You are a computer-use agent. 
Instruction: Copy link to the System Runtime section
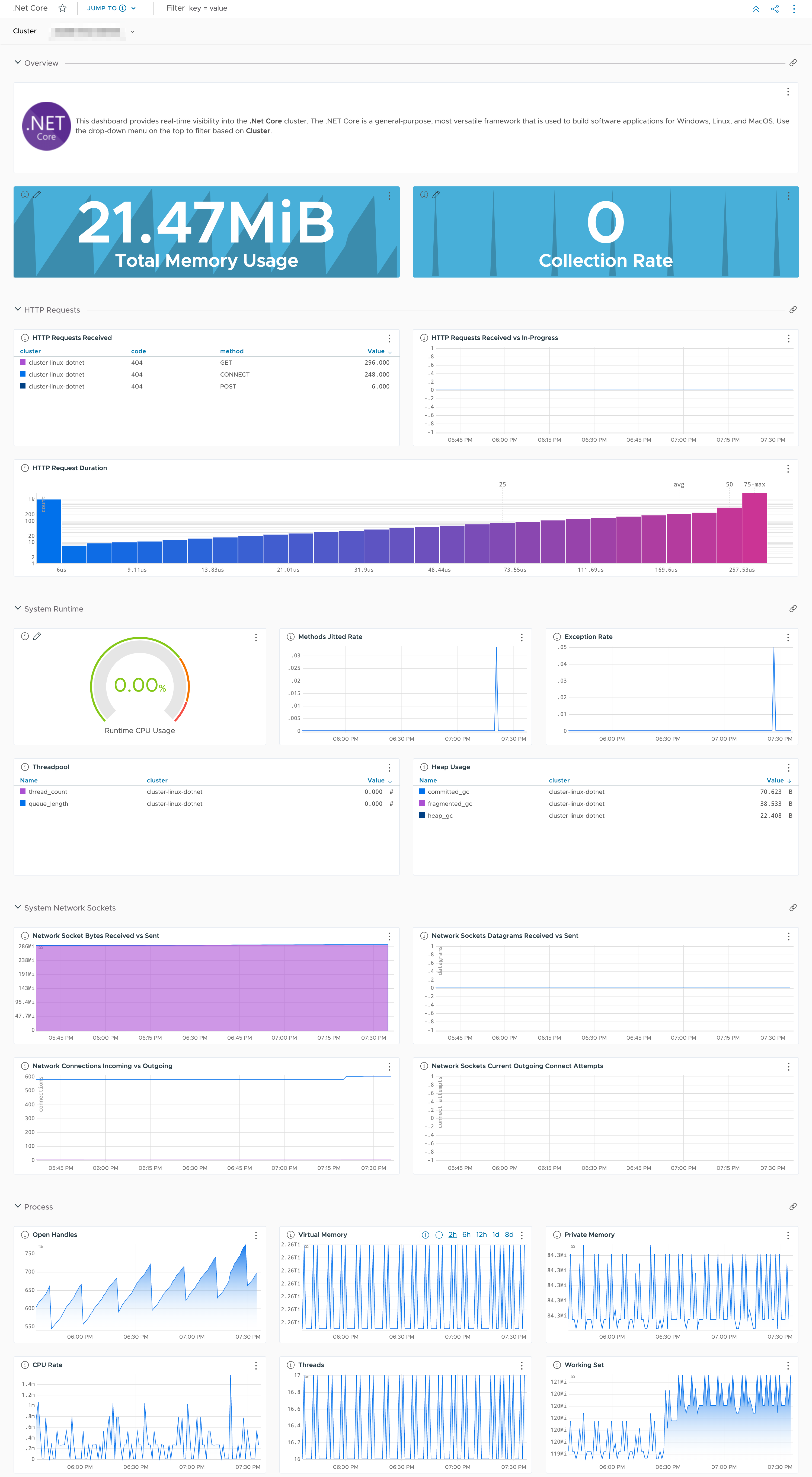point(792,608)
